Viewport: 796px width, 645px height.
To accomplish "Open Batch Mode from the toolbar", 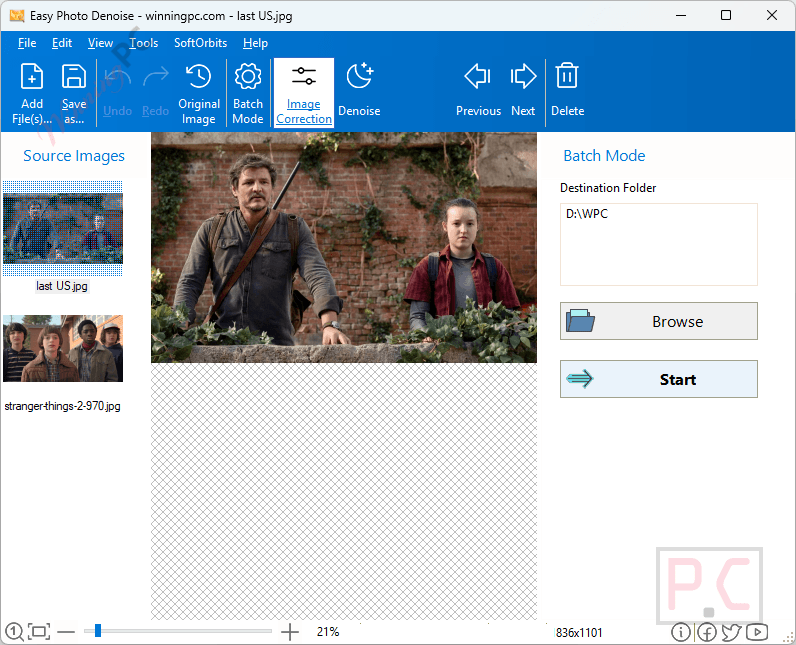I will click(248, 93).
